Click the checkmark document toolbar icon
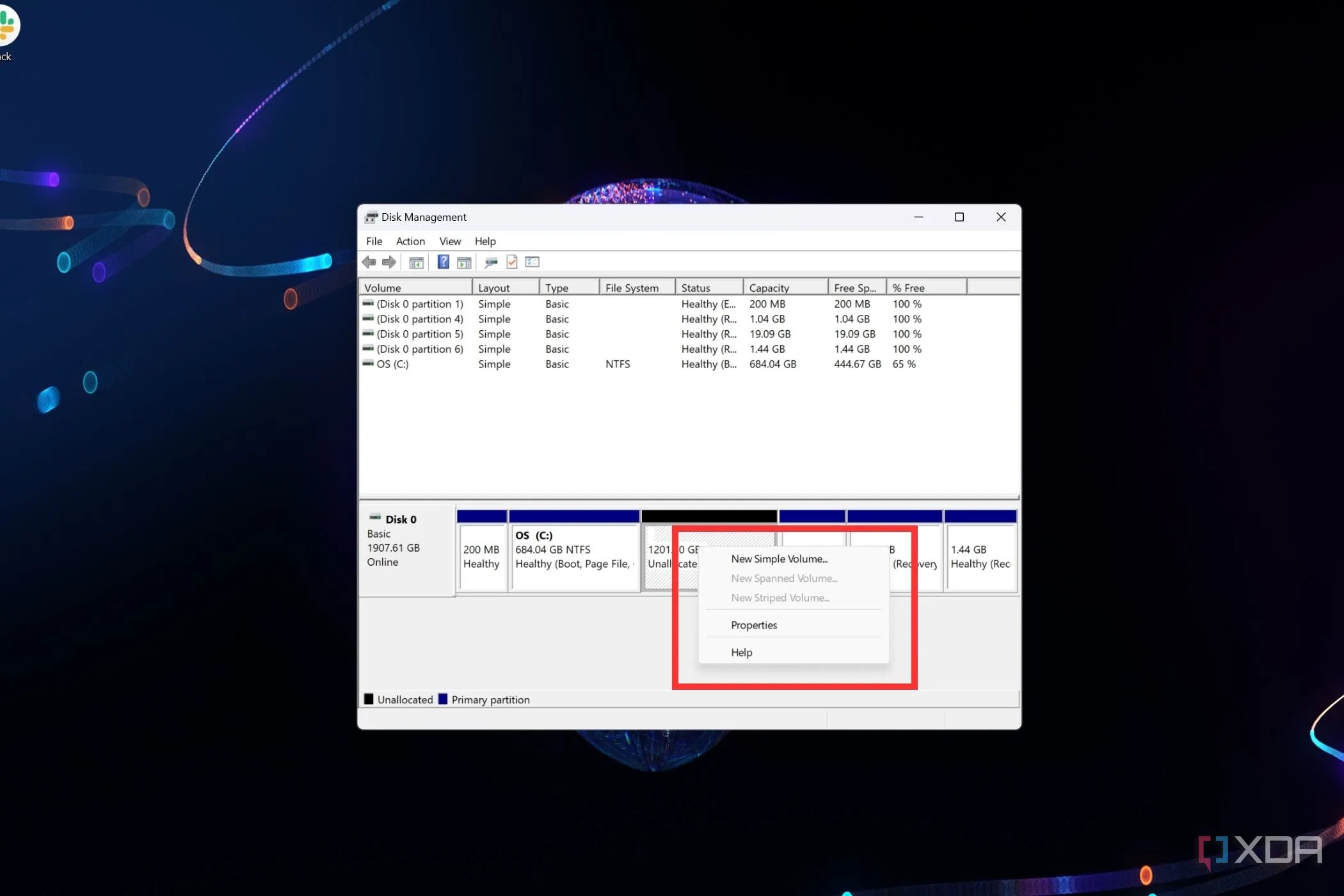Viewport: 1344px width, 896px height. tap(511, 262)
